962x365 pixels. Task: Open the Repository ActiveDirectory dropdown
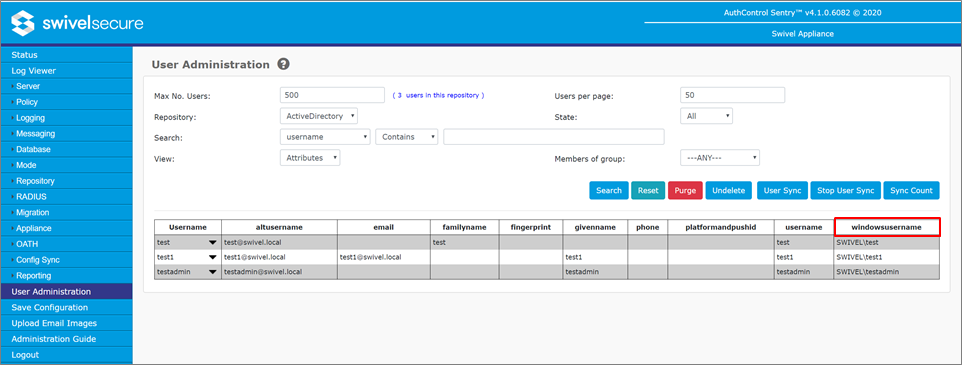pos(318,115)
